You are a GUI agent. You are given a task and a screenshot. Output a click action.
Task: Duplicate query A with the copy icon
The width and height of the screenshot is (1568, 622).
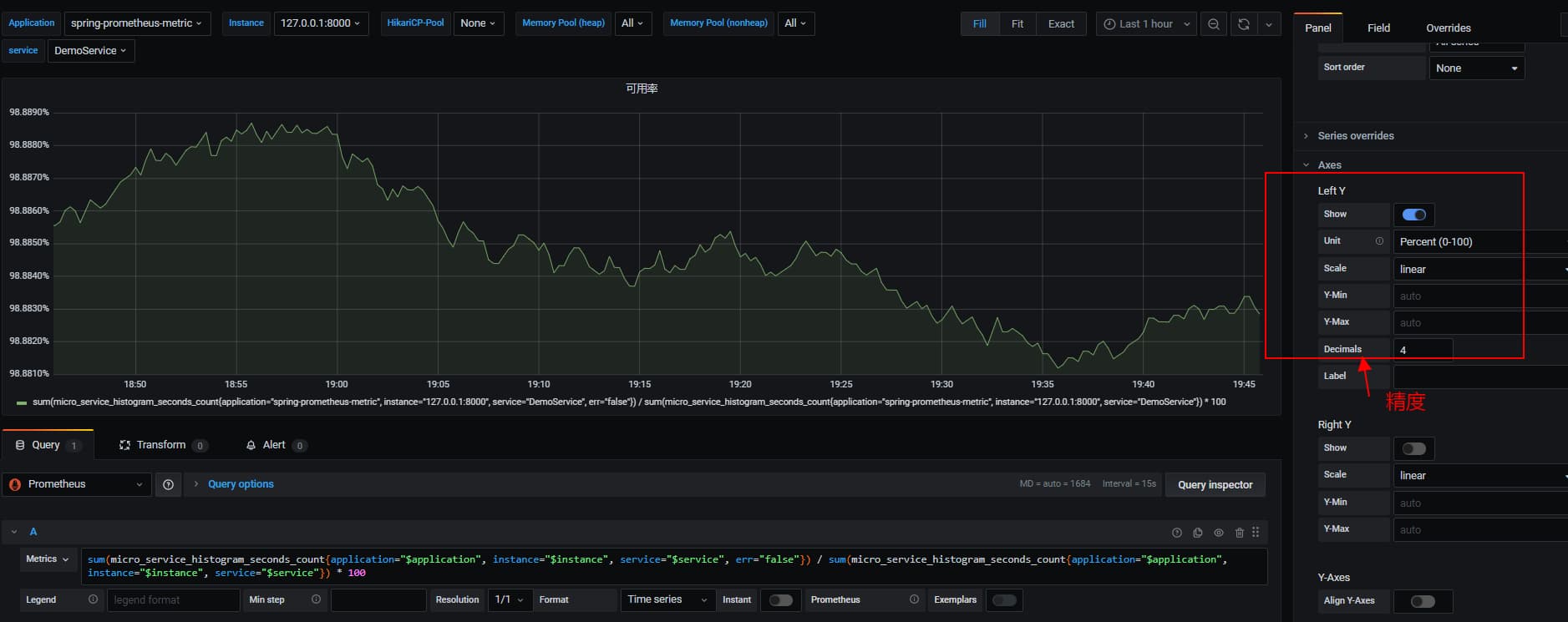coord(1198,533)
